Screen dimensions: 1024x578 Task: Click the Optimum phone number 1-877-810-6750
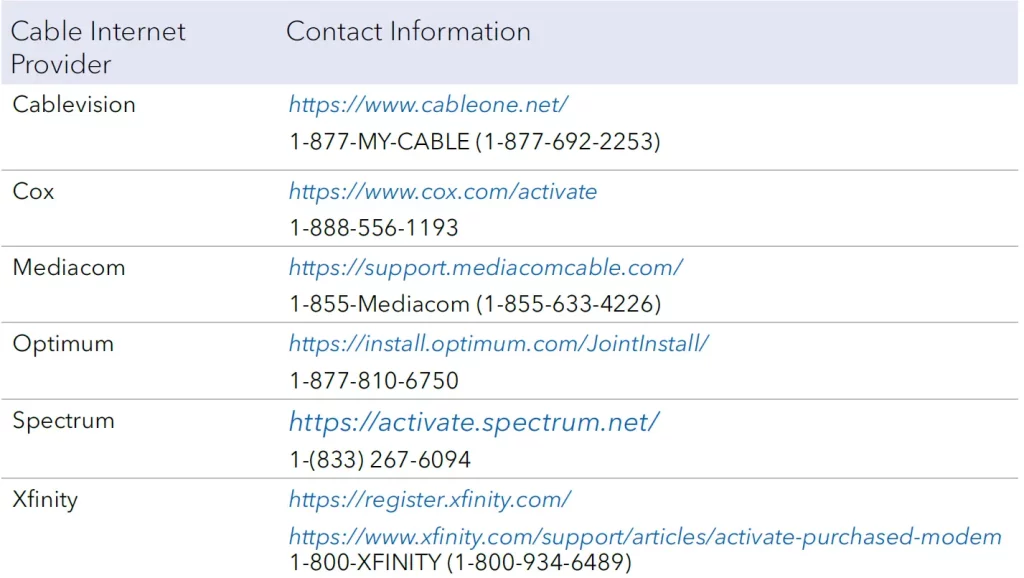374,381
